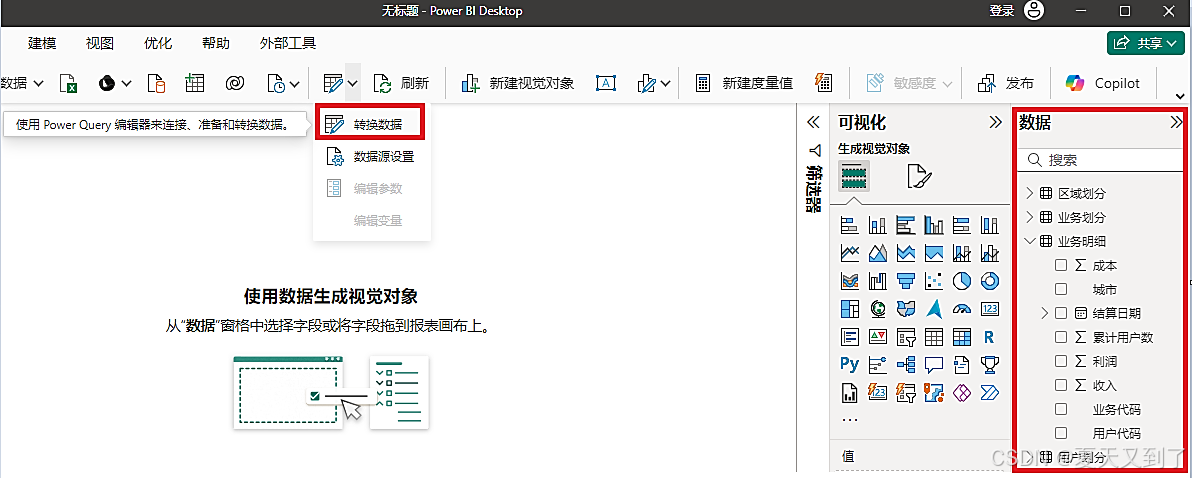Select the line chart visual
Viewport: 1192px width, 478px height.
849,252
